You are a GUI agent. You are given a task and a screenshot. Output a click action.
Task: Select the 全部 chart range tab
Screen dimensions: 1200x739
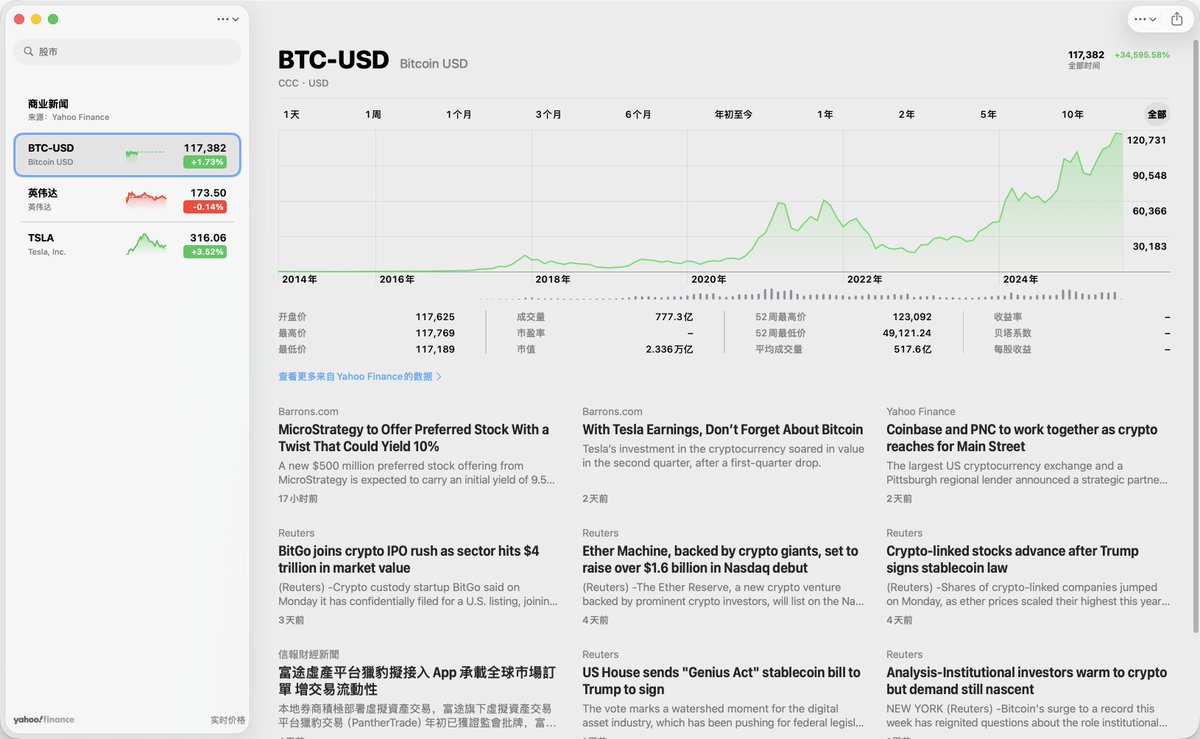coord(1157,115)
